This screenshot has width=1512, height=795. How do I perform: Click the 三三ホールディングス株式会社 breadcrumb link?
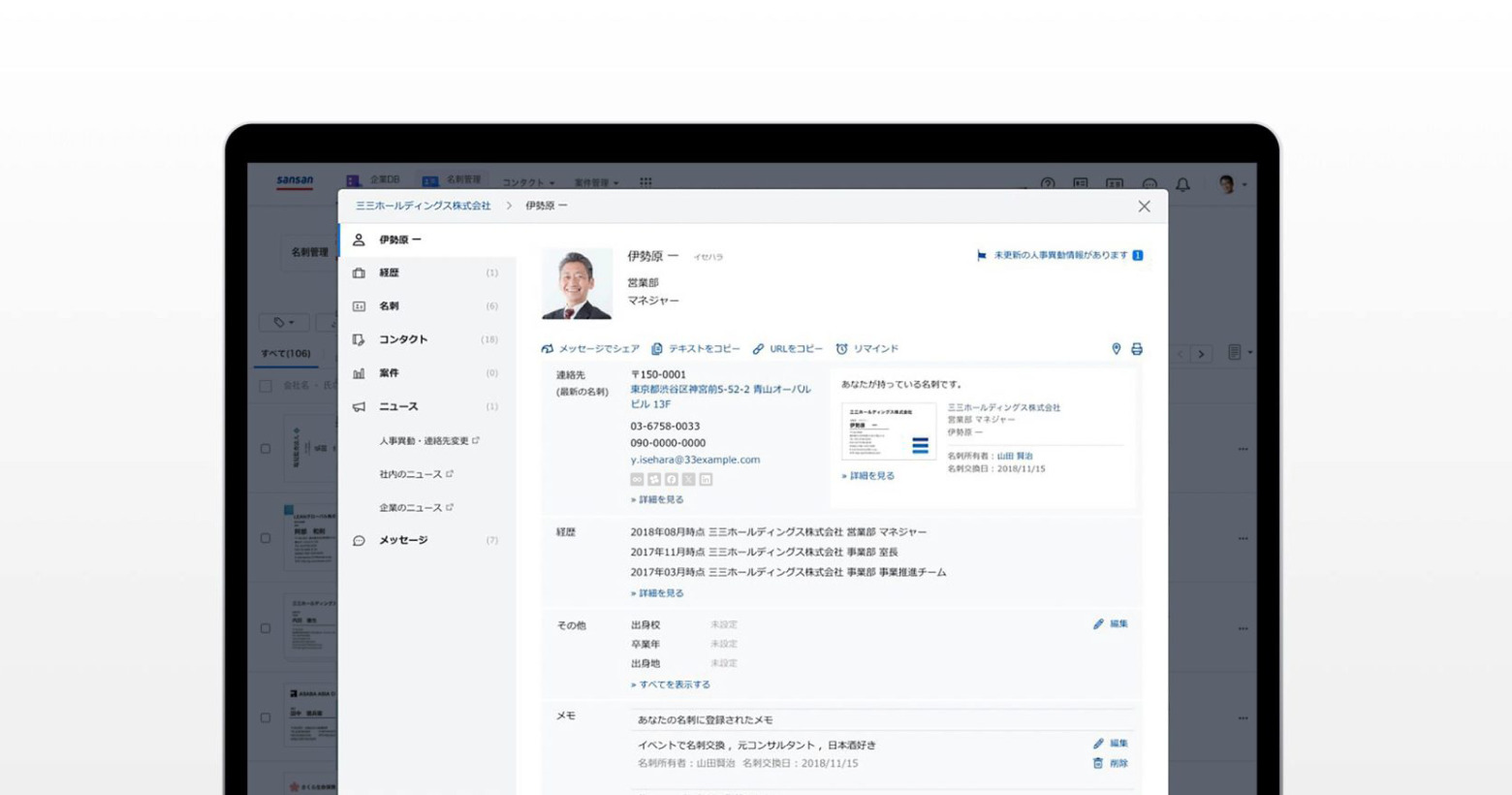click(424, 207)
